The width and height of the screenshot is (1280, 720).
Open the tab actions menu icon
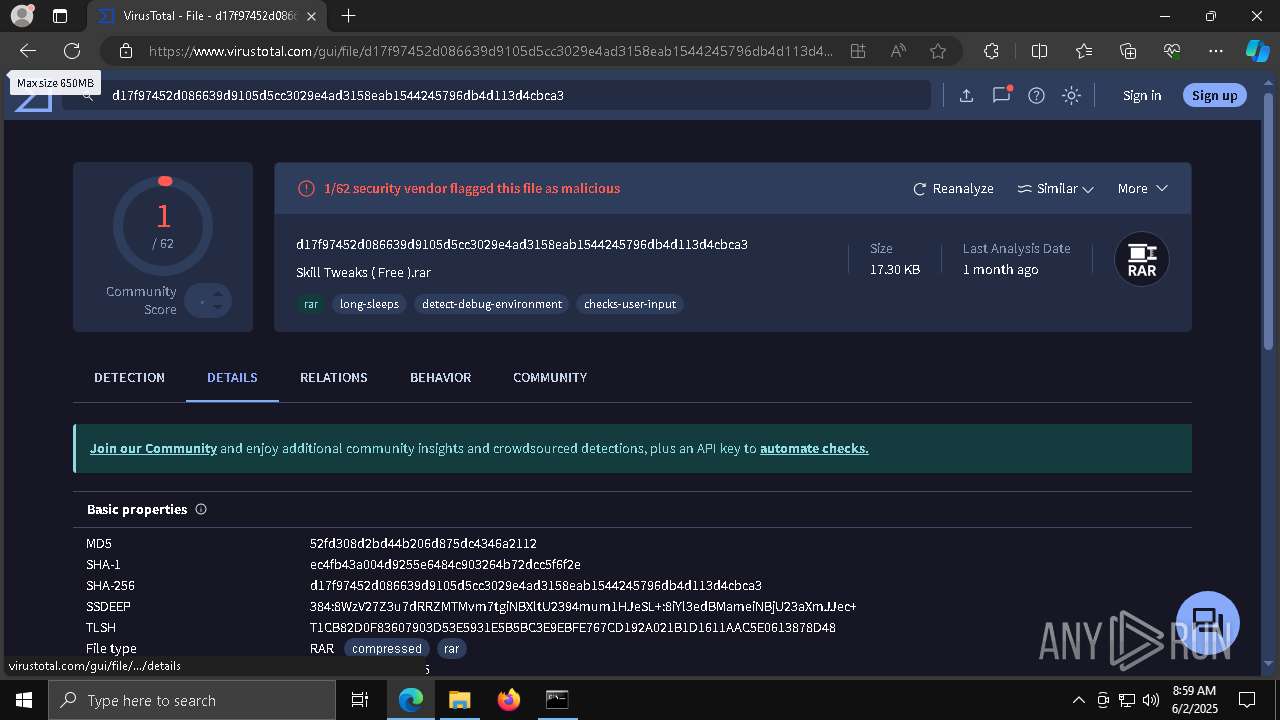pyautogui.click(x=60, y=16)
